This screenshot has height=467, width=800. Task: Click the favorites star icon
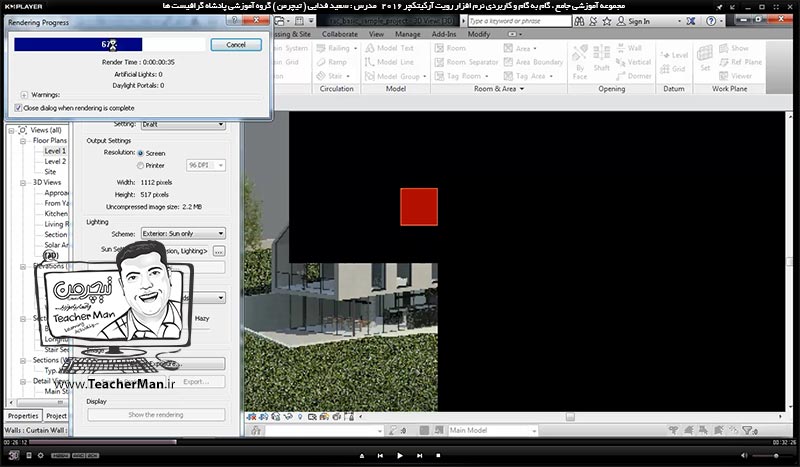pos(607,21)
